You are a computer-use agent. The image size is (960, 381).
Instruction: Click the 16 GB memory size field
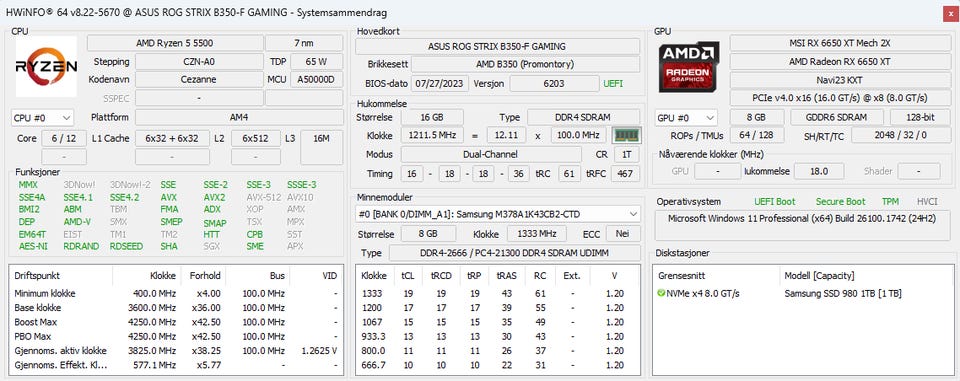(x=432, y=118)
